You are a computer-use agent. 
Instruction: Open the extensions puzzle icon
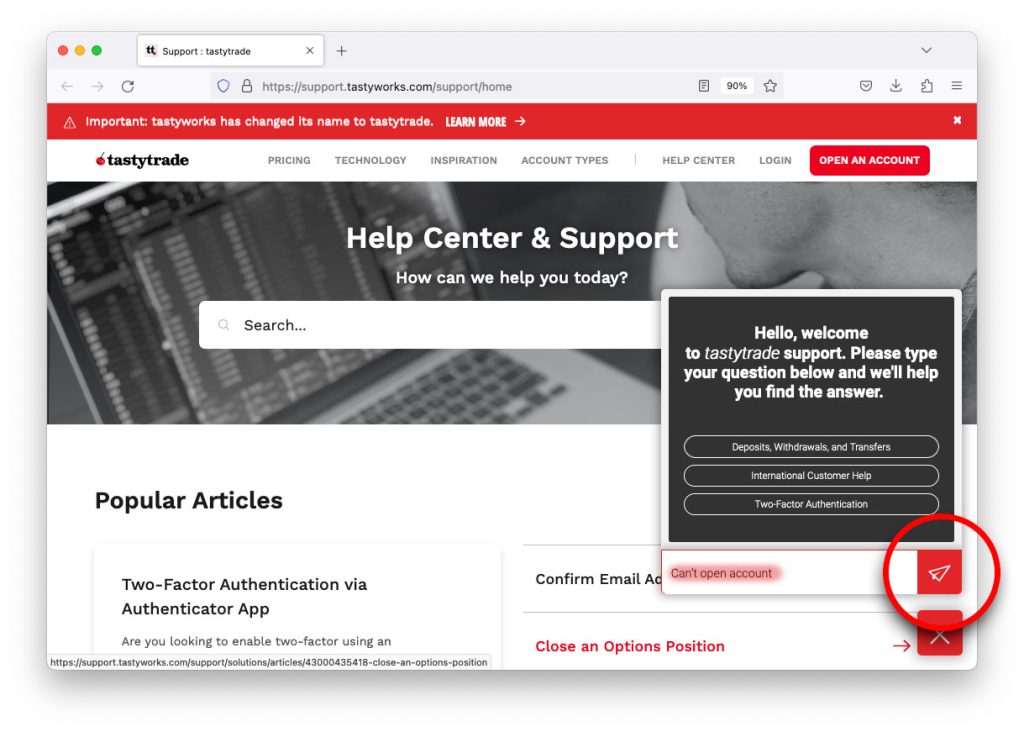(x=926, y=86)
